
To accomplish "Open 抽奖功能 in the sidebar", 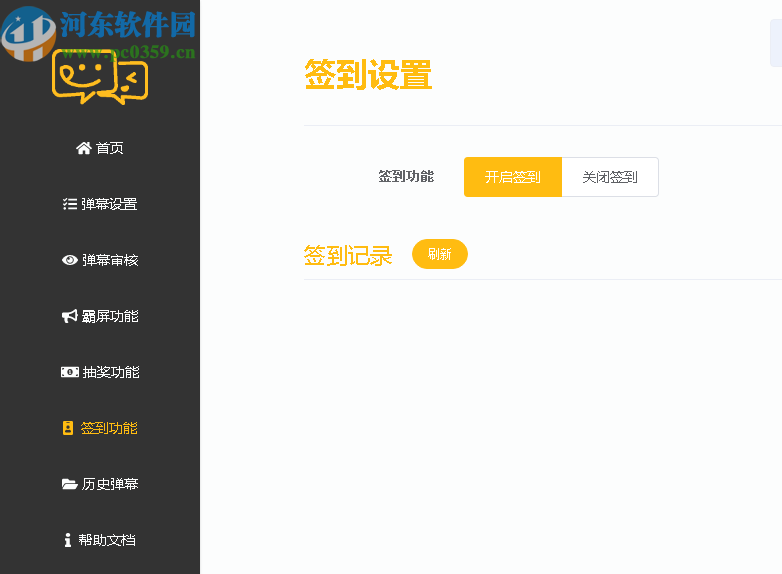I will [100, 372].
